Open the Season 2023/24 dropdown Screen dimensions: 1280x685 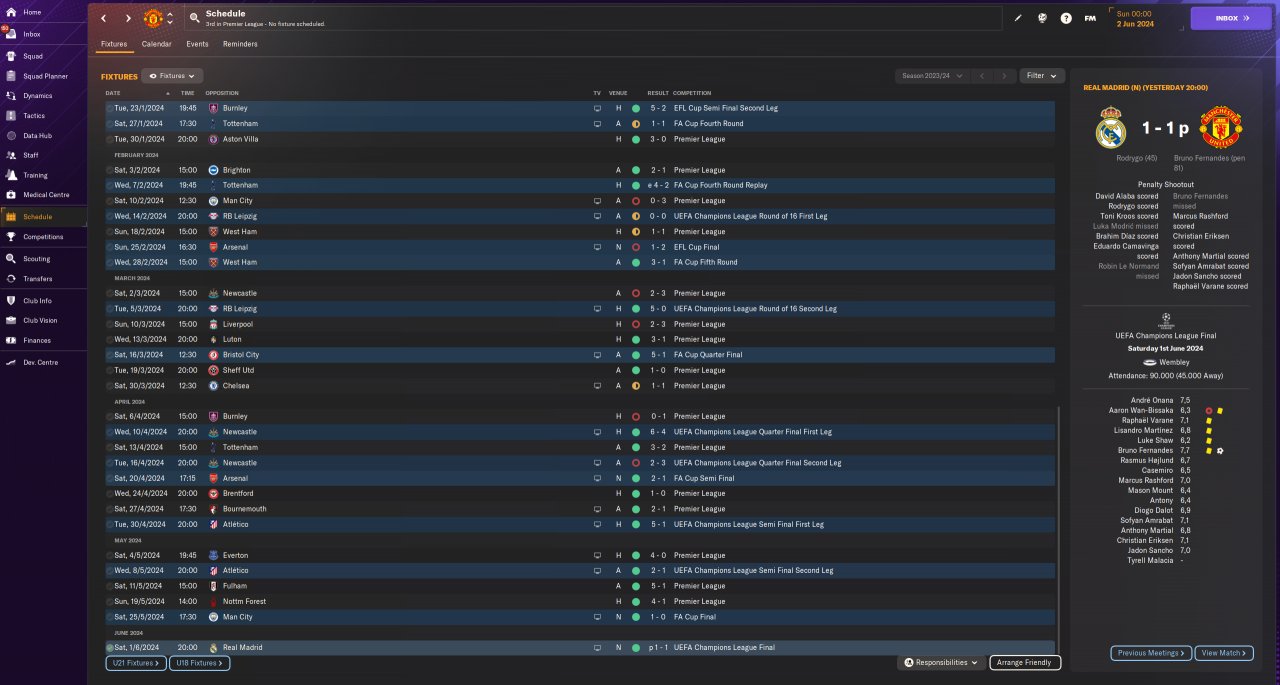[x=933, y=76]
